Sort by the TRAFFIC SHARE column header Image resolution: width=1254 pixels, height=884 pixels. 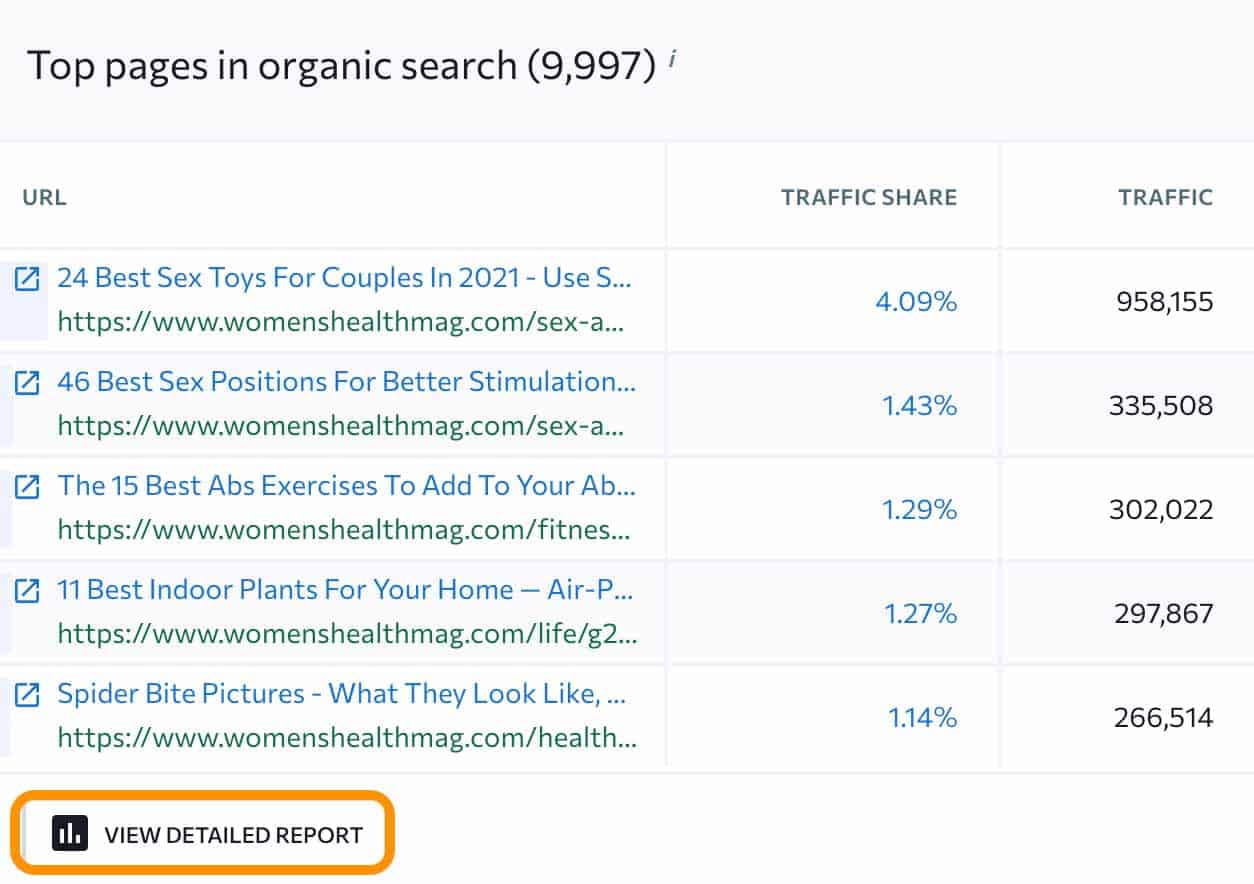coord(870,197)
